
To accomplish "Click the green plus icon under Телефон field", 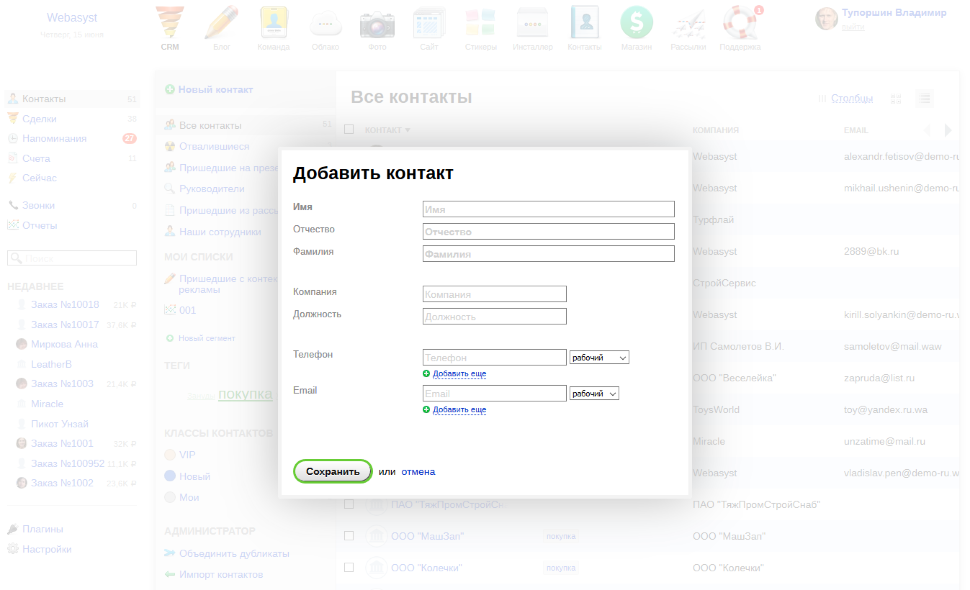I will pyautogui.click(x=426, y=374).
